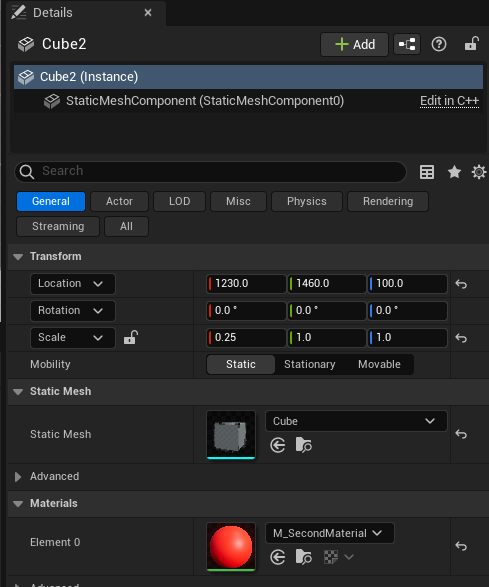Viewport: 489px width, 587px height.
Task: Reset Static Mesh to default arrow
Action: pyautogui.click(x=461, y=434)
